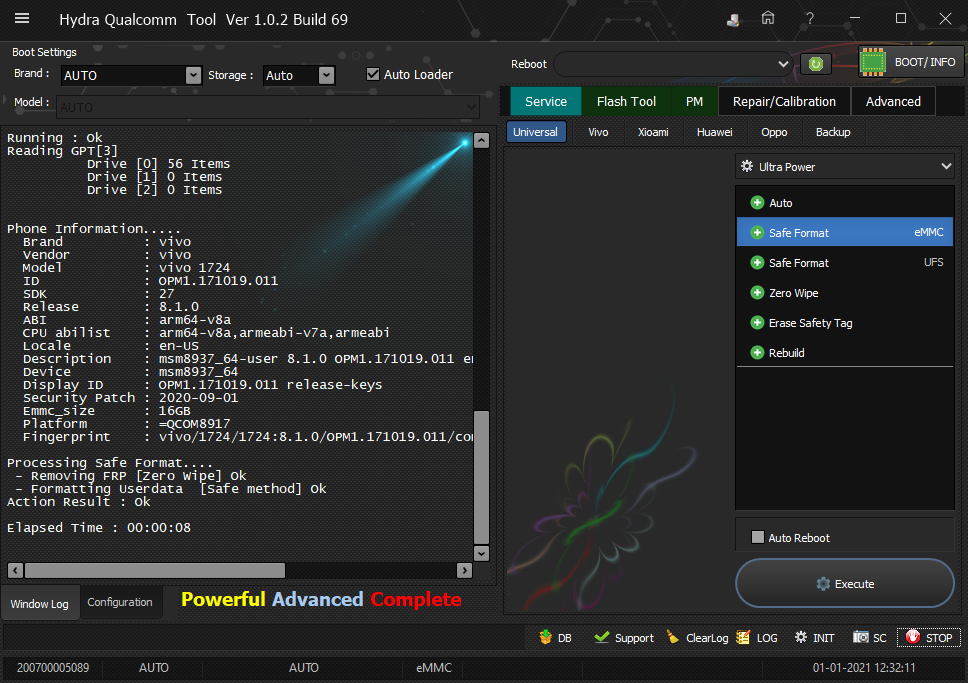The height and width of the screenshot is (683, 968).
Task: Open the Xioami sub-tab
Action: (653, 132)
